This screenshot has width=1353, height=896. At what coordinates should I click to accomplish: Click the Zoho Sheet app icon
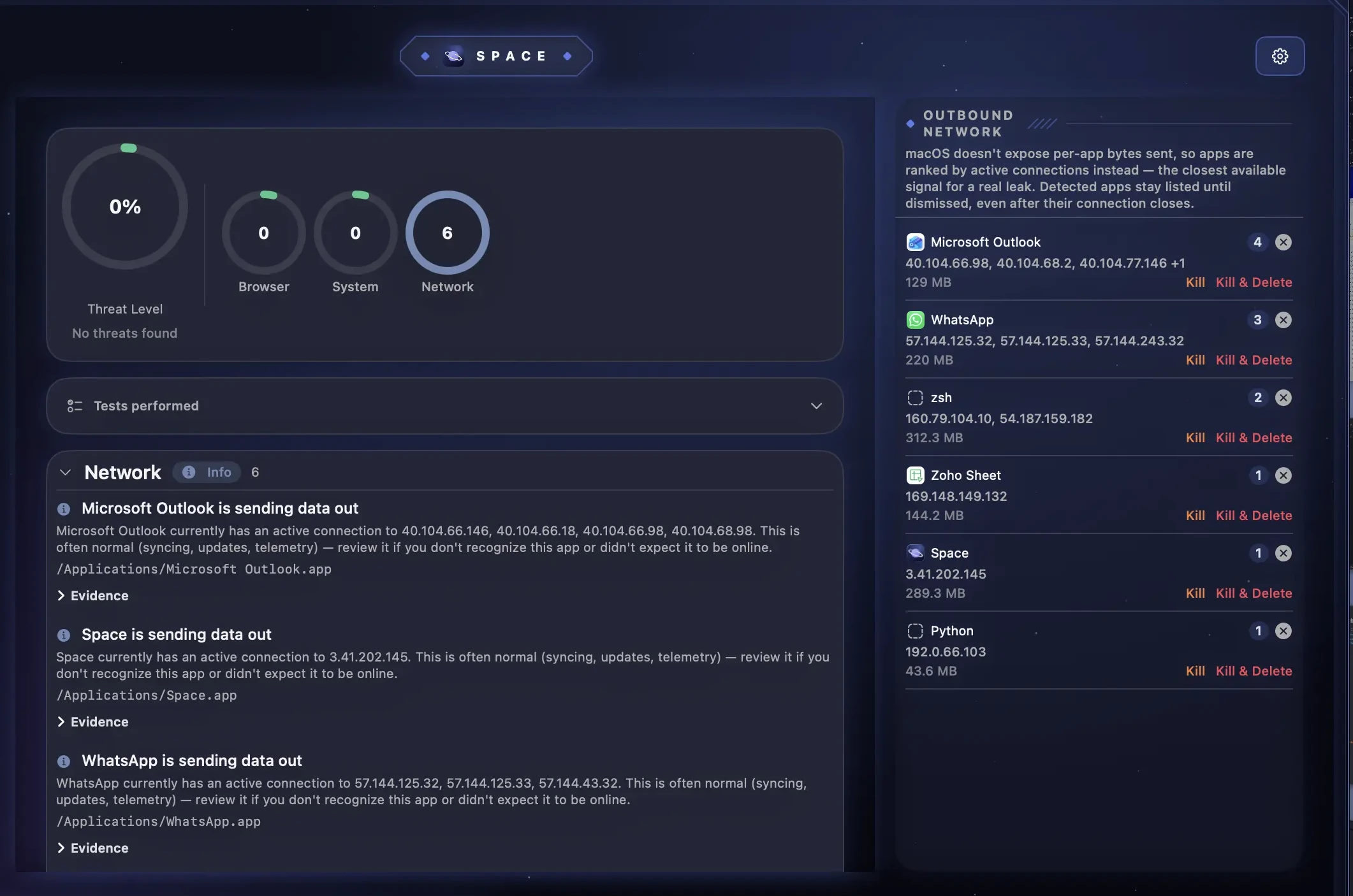pos(915,475)
